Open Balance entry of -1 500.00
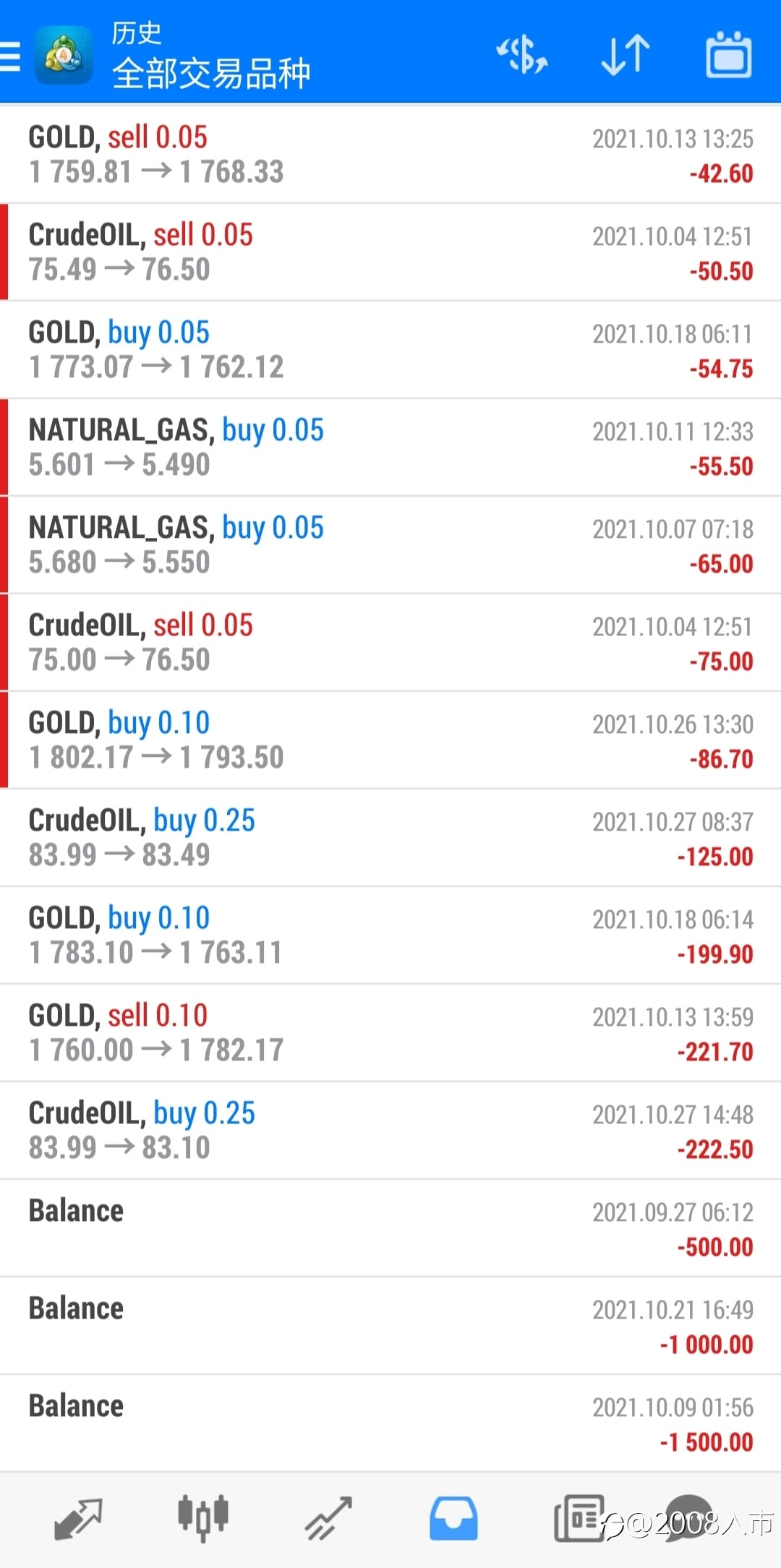This screenshot has height=1568, width=781. (390, 1423)
